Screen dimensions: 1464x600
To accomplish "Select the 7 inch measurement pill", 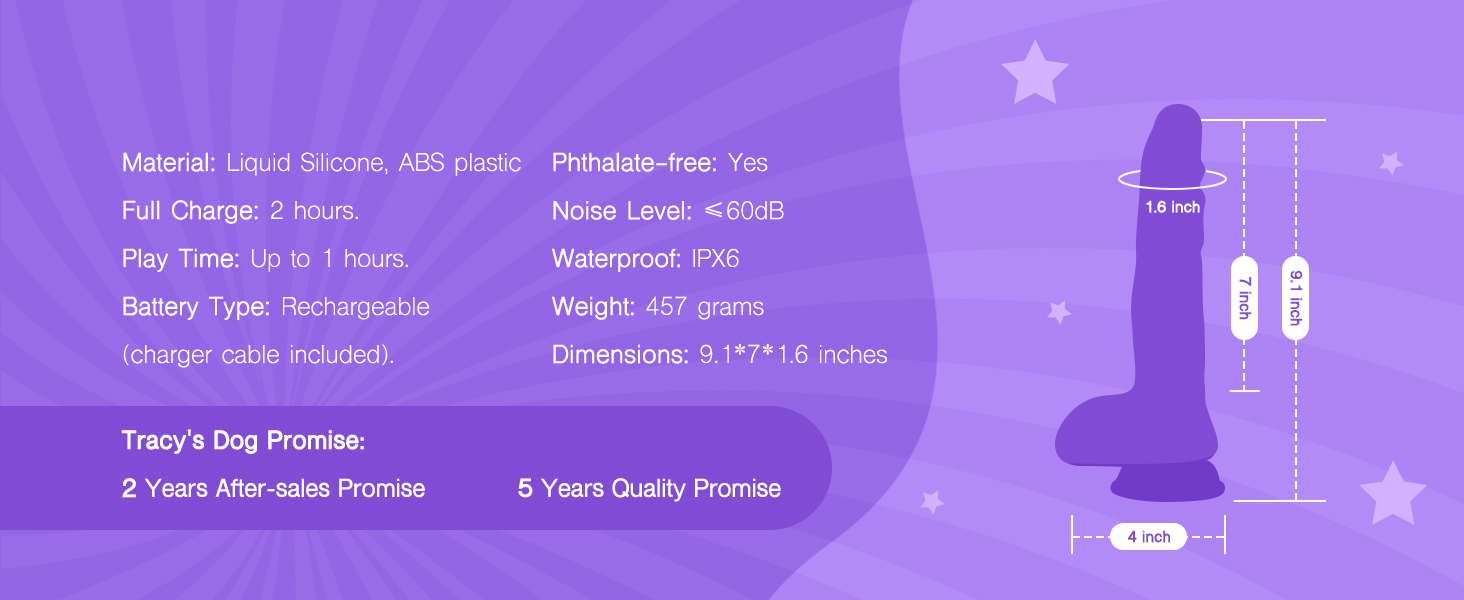I will pos(1243,297).
